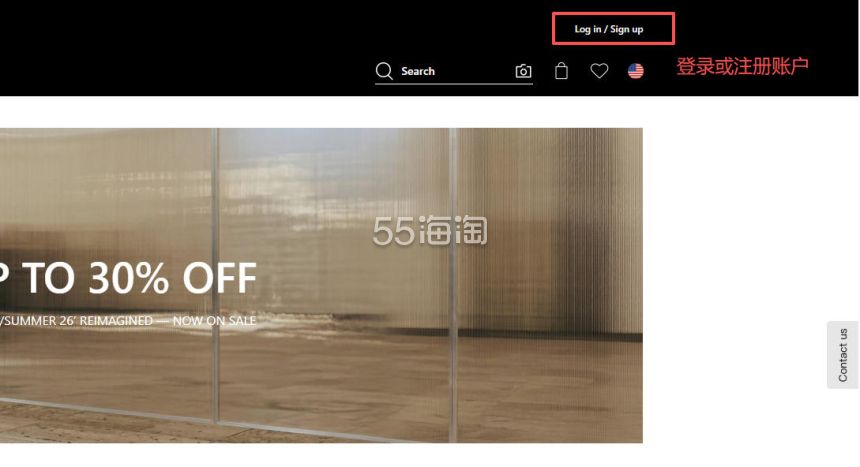Click the words 'Sign up' in the header
860x467 pixels.
point(626,29)
